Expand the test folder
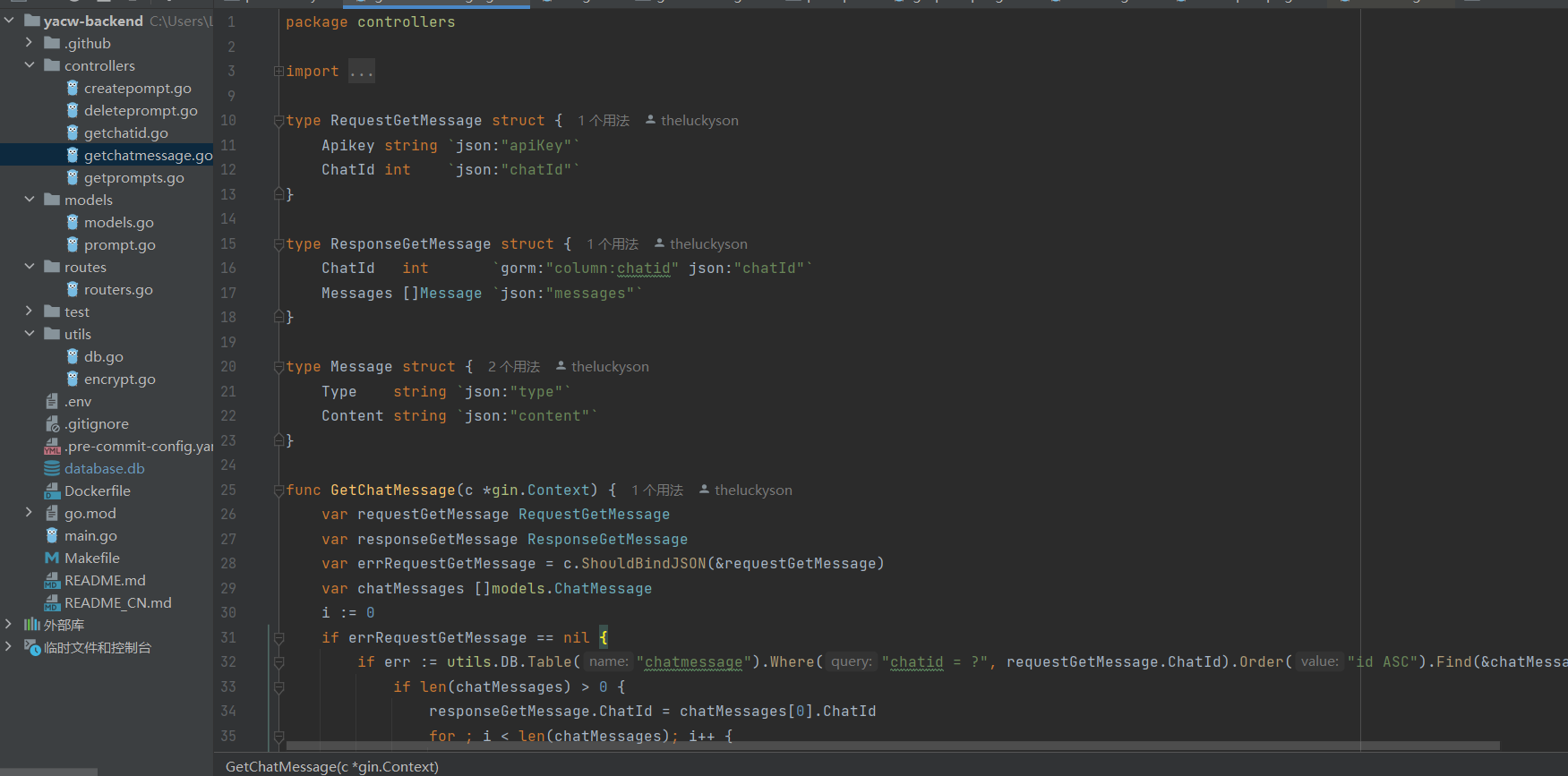This screenshot has height=776, width=1568. click(x=29, y=311)
